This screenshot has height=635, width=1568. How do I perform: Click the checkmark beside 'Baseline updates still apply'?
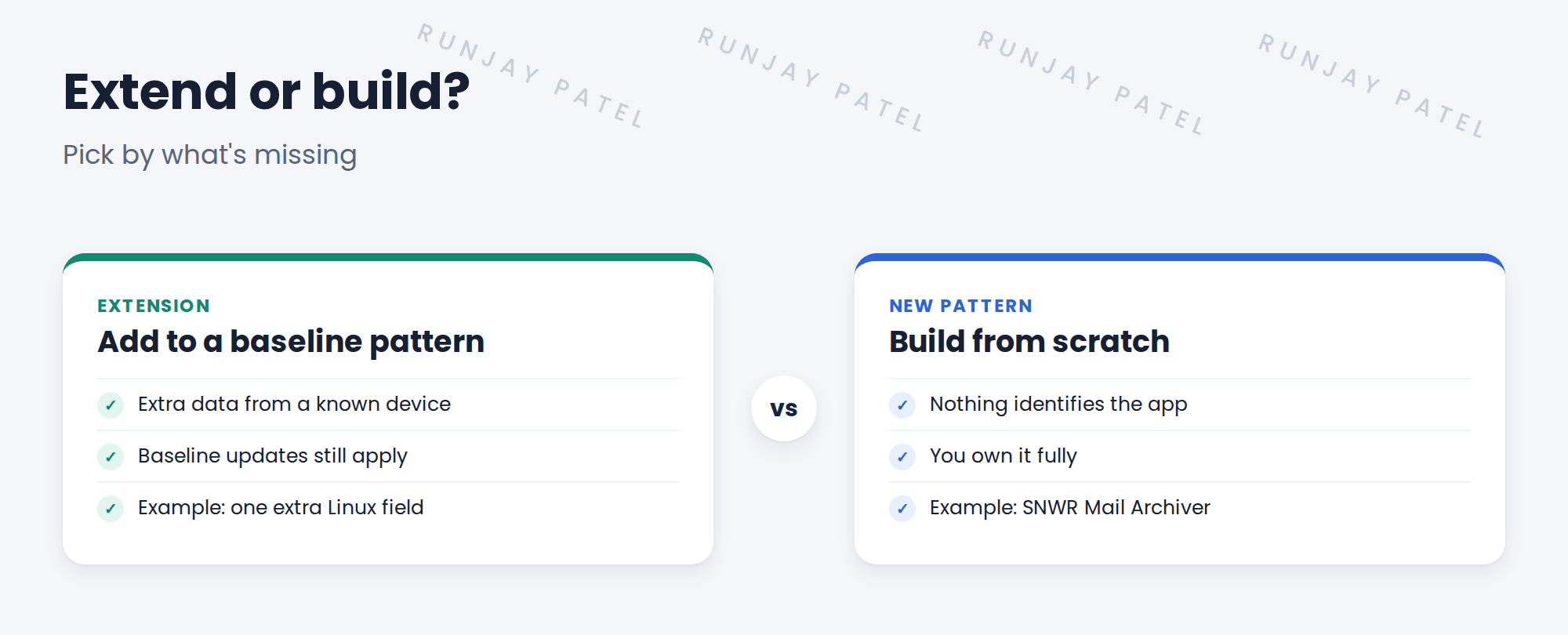(111, 457)
